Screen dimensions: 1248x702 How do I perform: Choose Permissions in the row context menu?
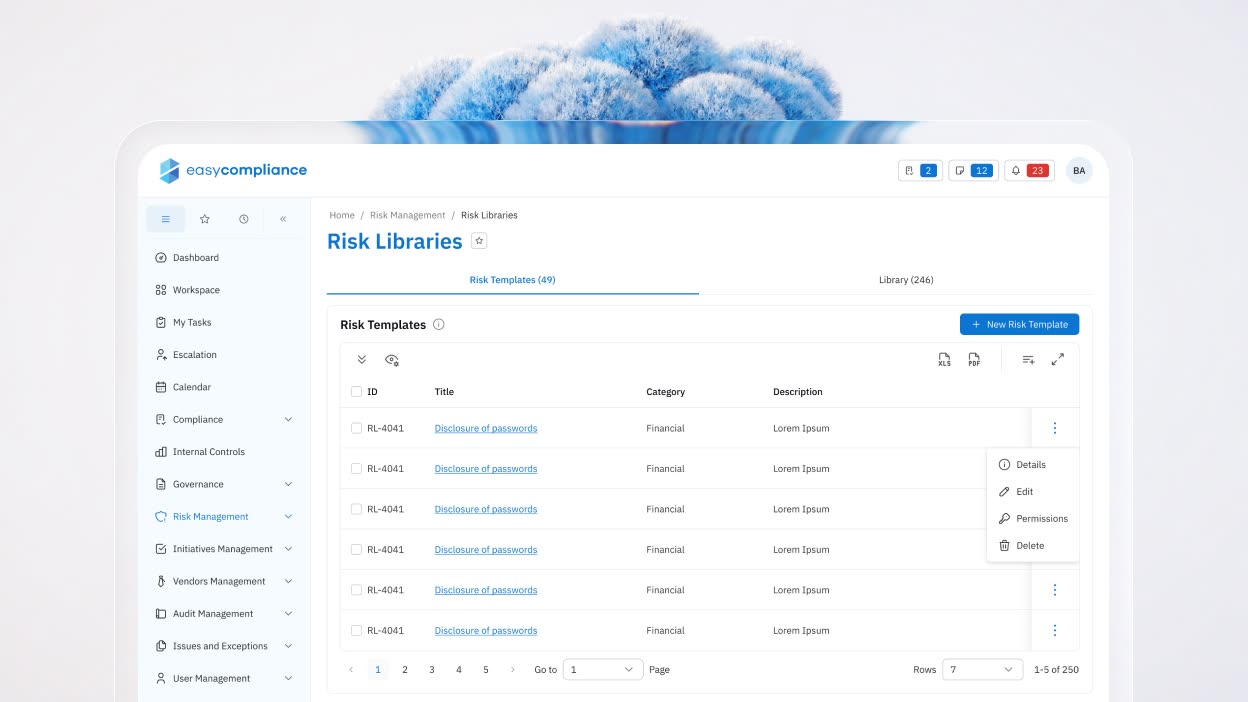[1033, 519]
